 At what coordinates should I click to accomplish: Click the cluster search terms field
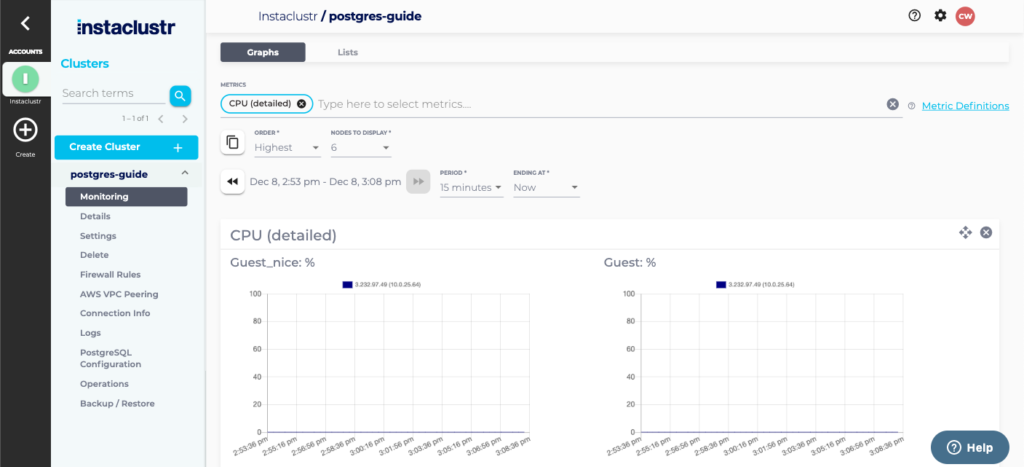112,93
